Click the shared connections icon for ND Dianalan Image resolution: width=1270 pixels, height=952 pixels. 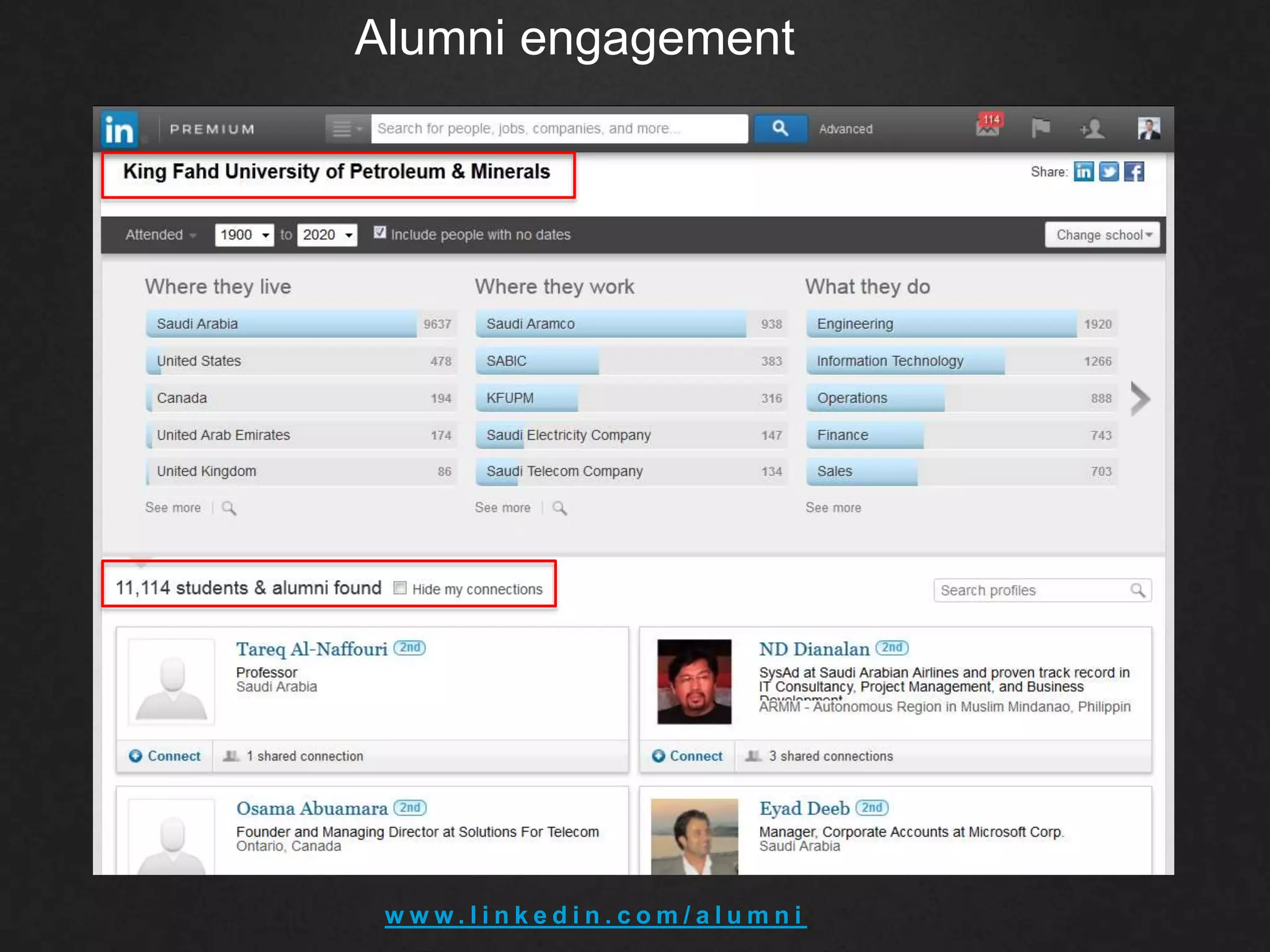[x=753, y=756]
